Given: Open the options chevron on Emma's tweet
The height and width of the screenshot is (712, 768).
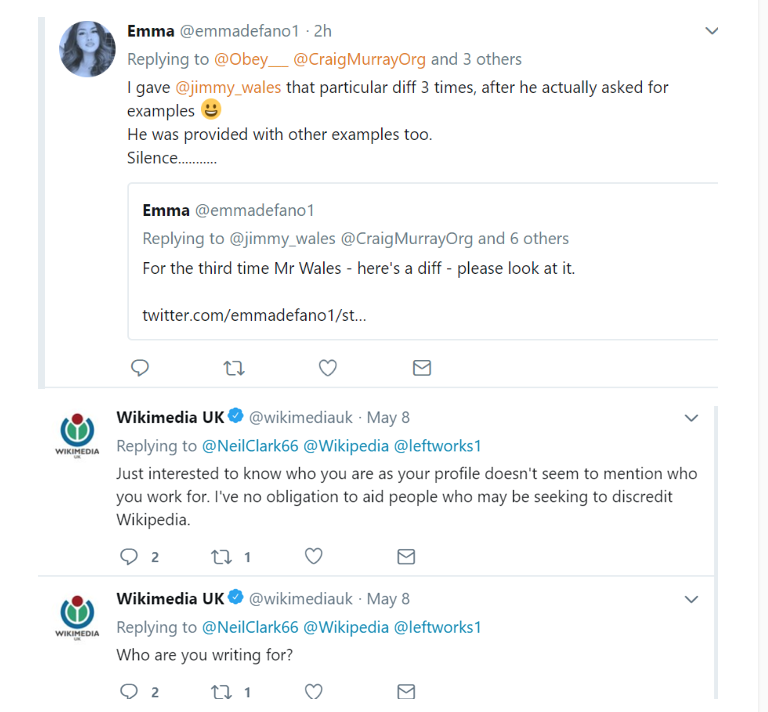Looking at the screenshot, I should 711,31.
